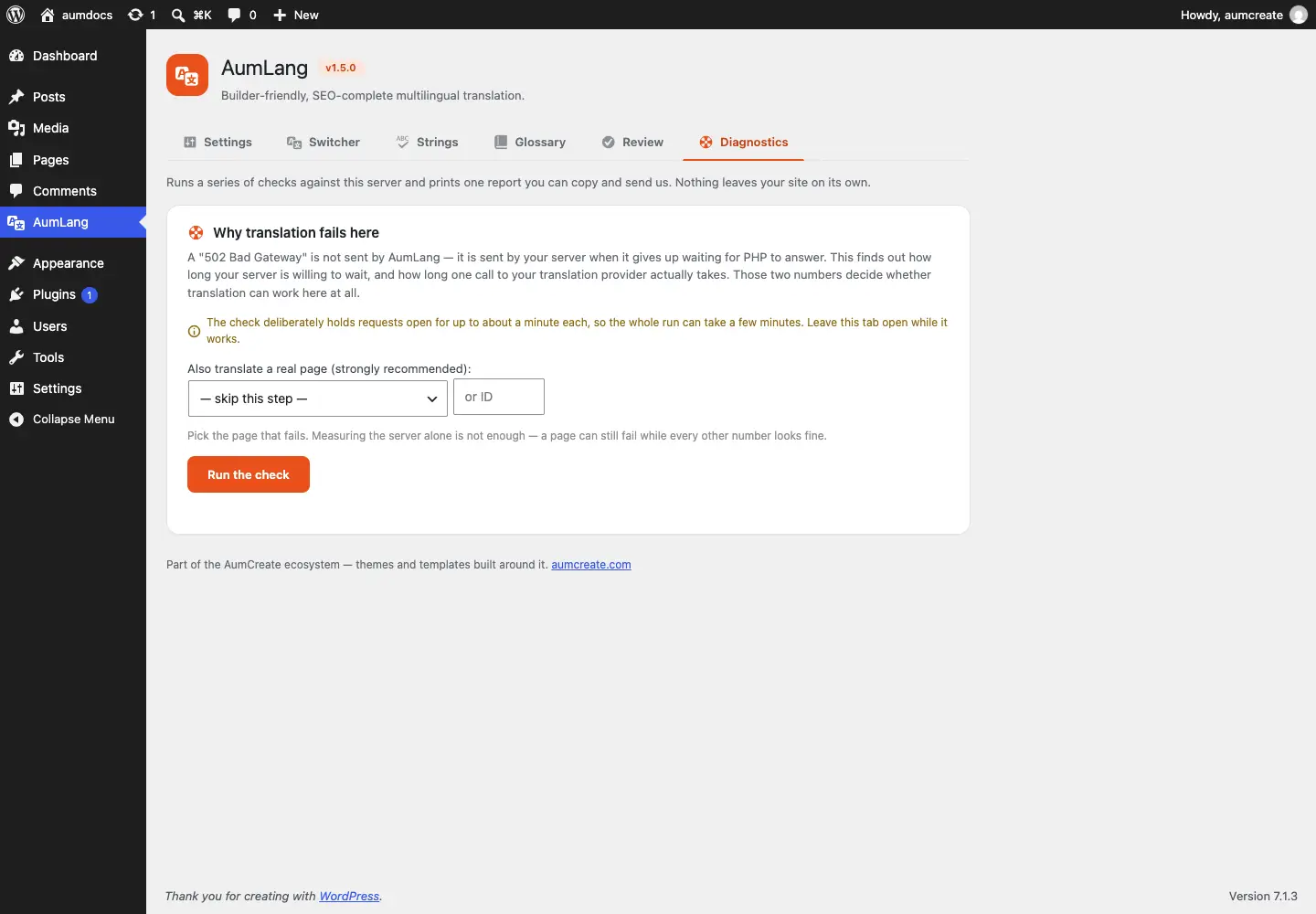Open the search ⌘K magnifier icon

pos(178,15)
